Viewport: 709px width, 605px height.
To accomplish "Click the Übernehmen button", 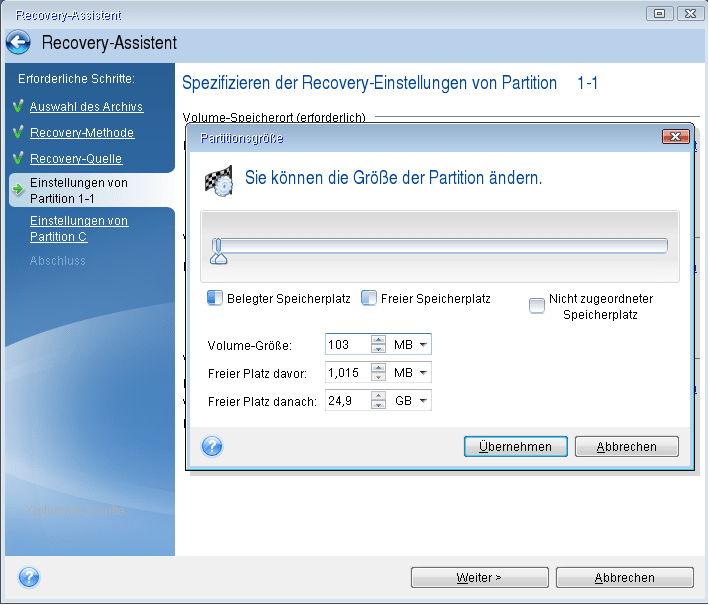I will [515, 447].
